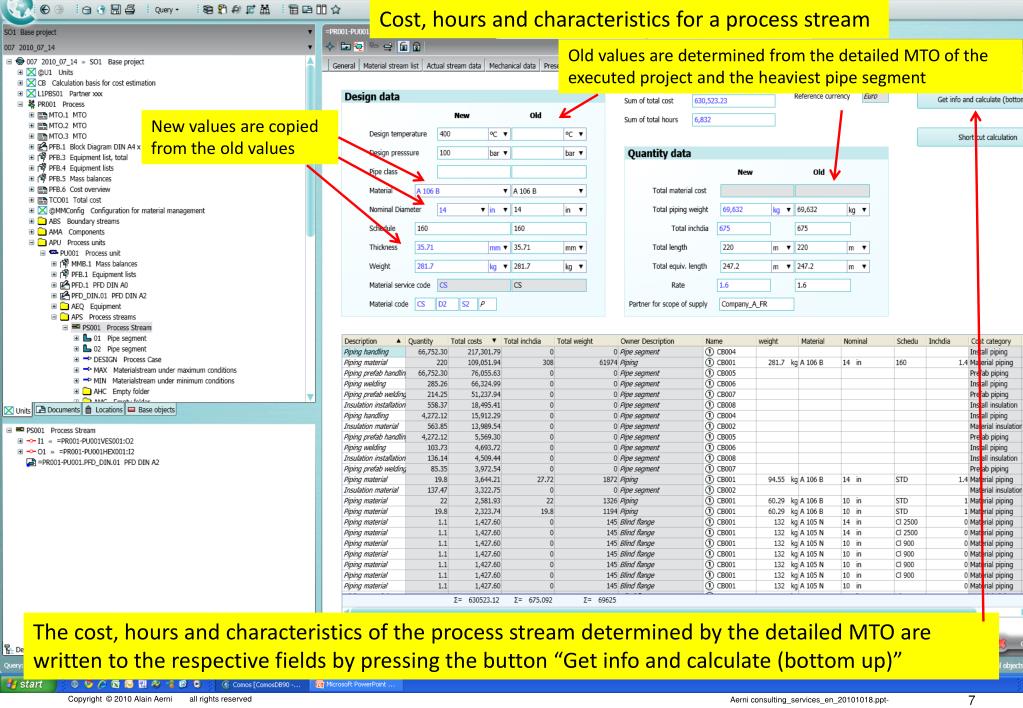
Task: Open the Comos taskbar window button
Action: [x=260, y=685]
